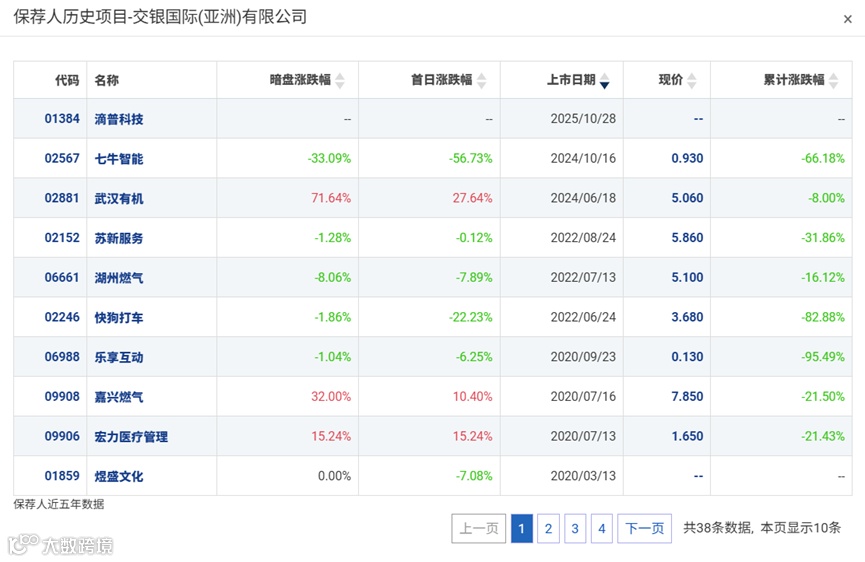The width and height of the screenshot is (865, 562).
Task: Sort by 累计涨跌幅 column arrows
Action: 834,81
